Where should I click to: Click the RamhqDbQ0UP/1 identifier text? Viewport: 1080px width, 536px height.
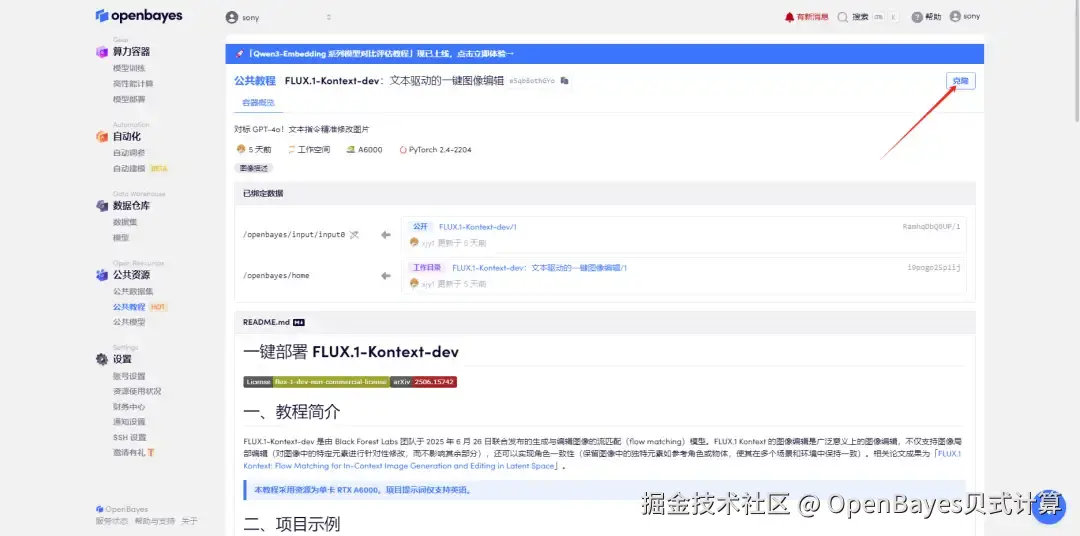click(931, 227)
